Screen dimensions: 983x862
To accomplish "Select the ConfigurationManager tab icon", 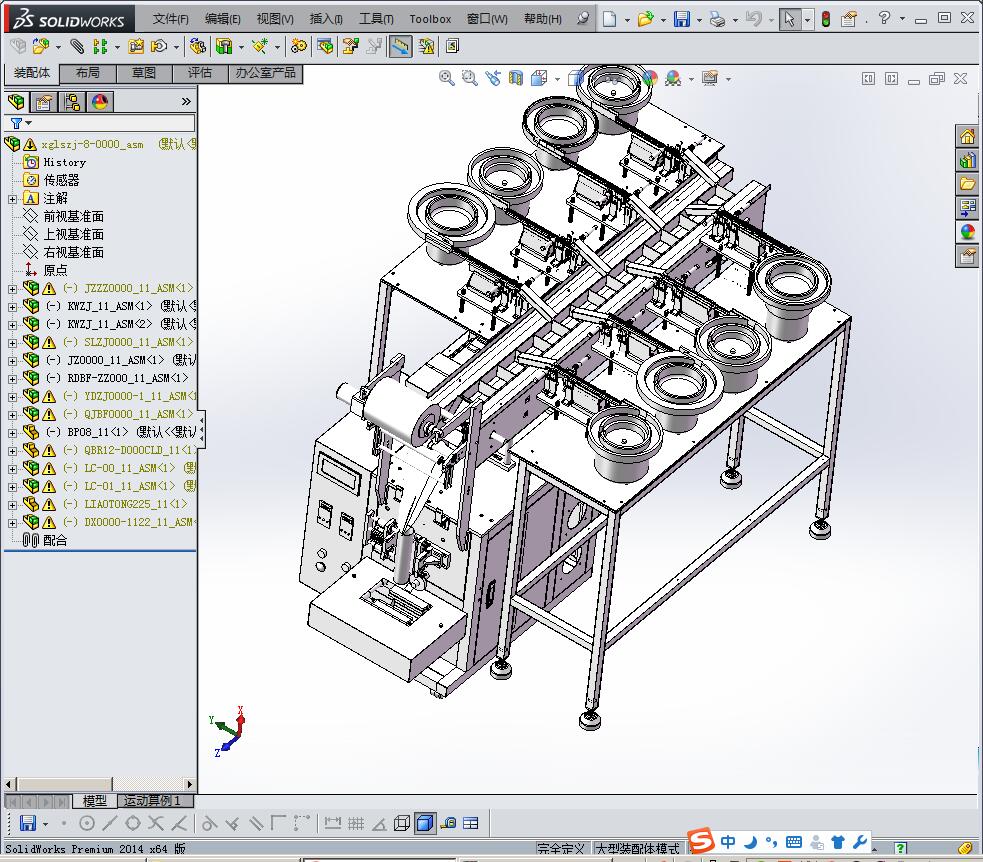I will (72, 102).
